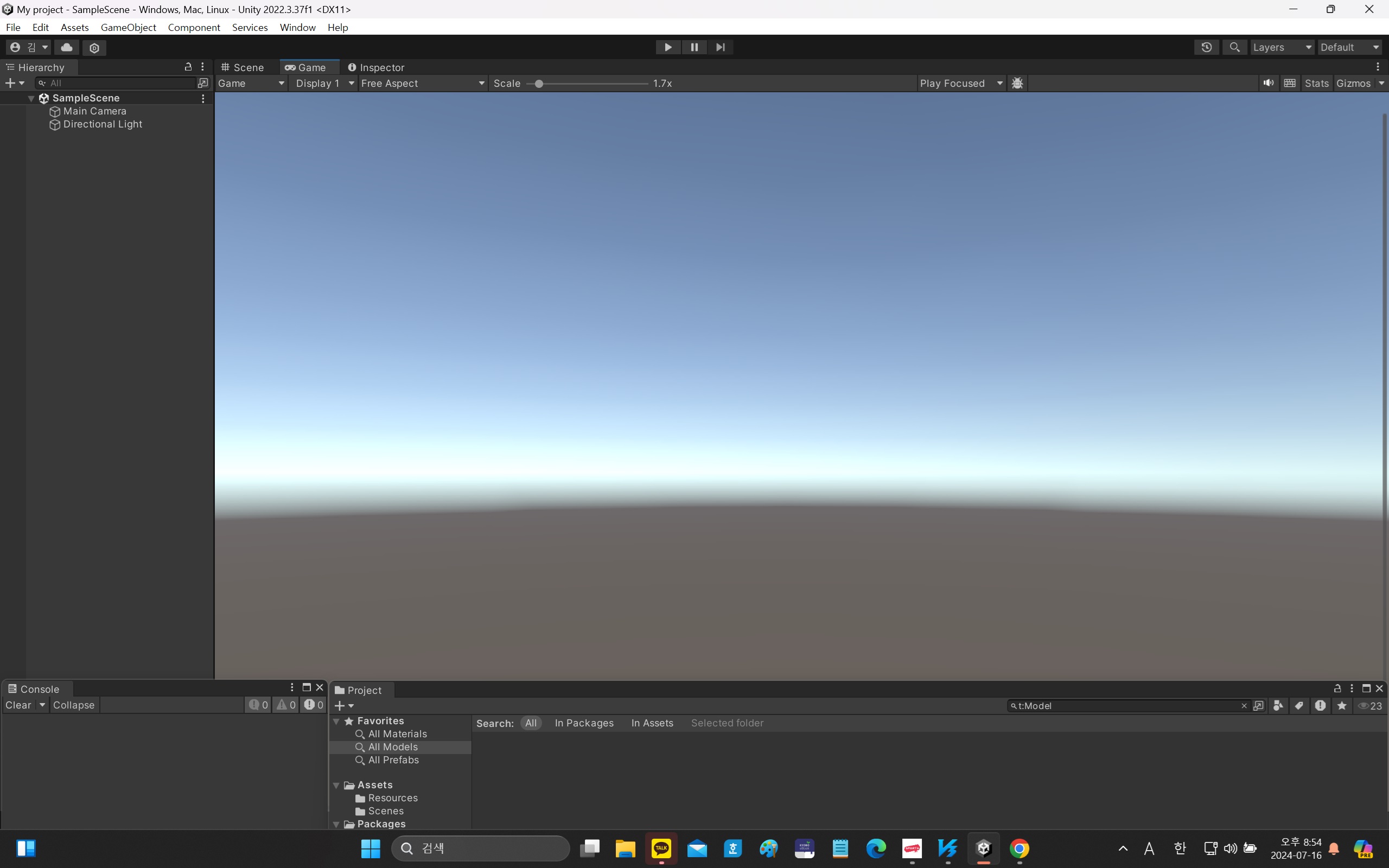1389x868 pixels.
Task: Toggle hidden packages visibility eye counter
Action: 1371,706
